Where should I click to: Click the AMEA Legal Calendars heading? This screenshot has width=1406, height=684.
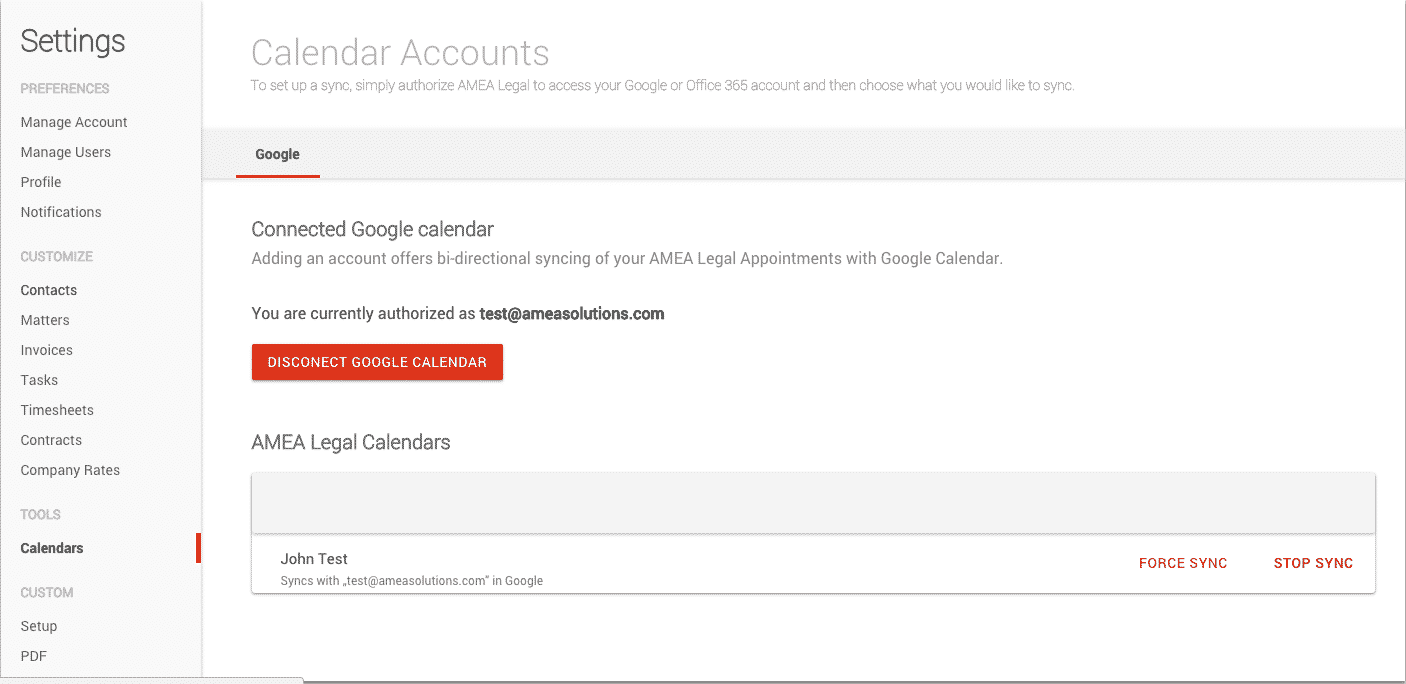(x=351, y=442)
